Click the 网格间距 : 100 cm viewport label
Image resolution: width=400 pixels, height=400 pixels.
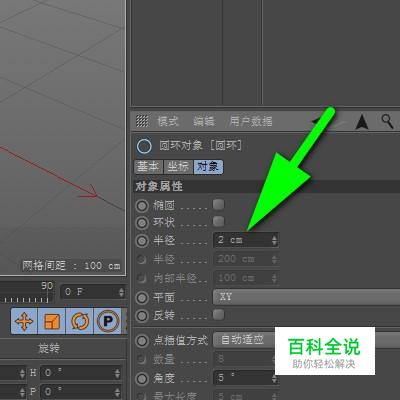[71, 266]
